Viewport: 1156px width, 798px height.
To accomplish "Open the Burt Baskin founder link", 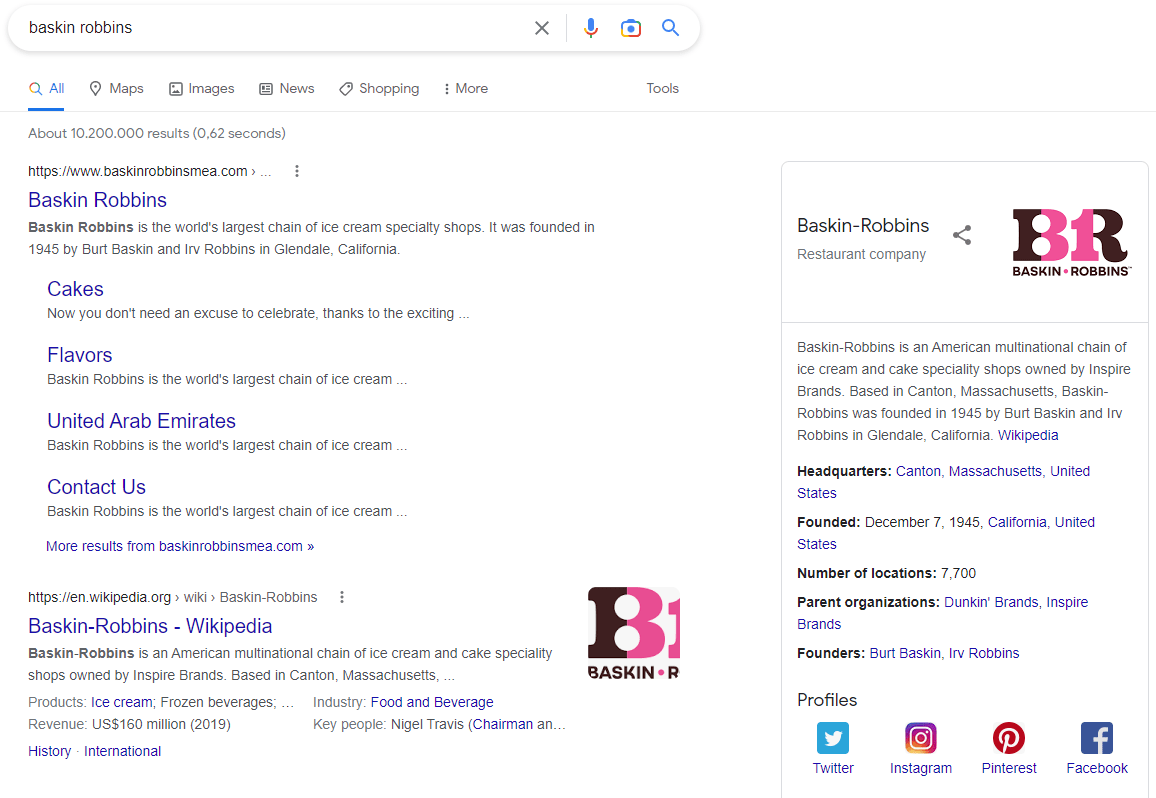I will [x=905, y=653].
